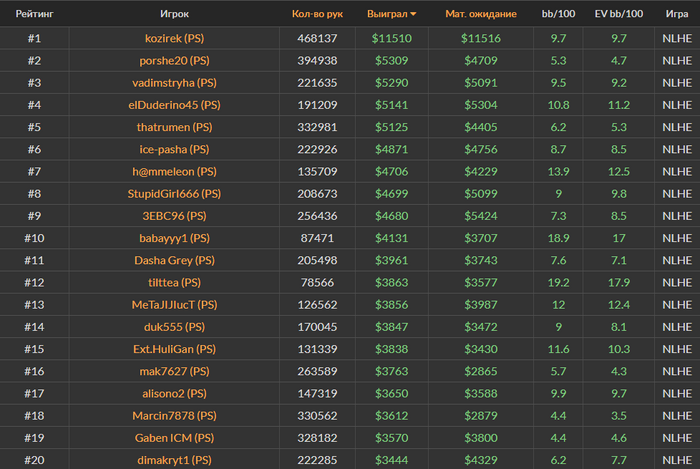The height and width of the screenshot is (469, 700).
Task: Select Ext.HuliGan (PS) player link
Action: pyautogui.click(x=175, y=349)
